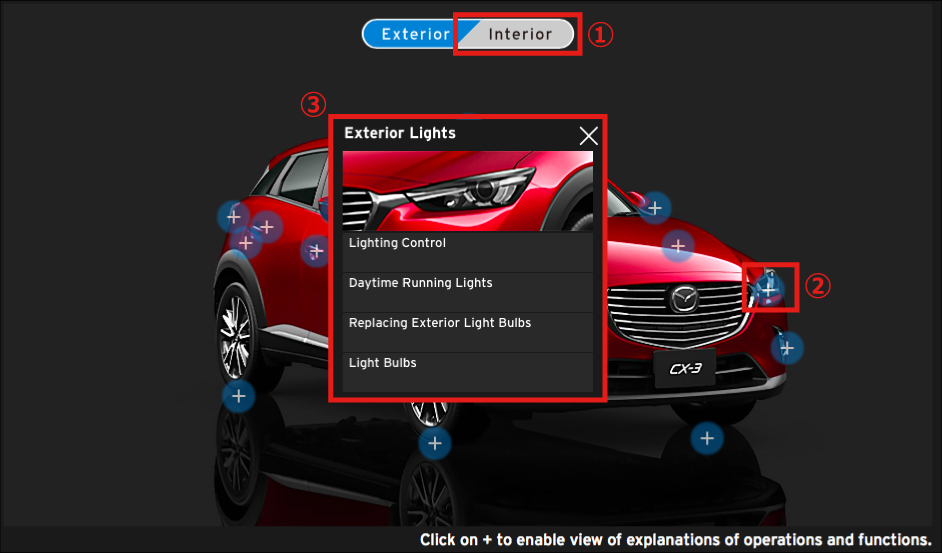Open the Light Bulbs topic

468,364
